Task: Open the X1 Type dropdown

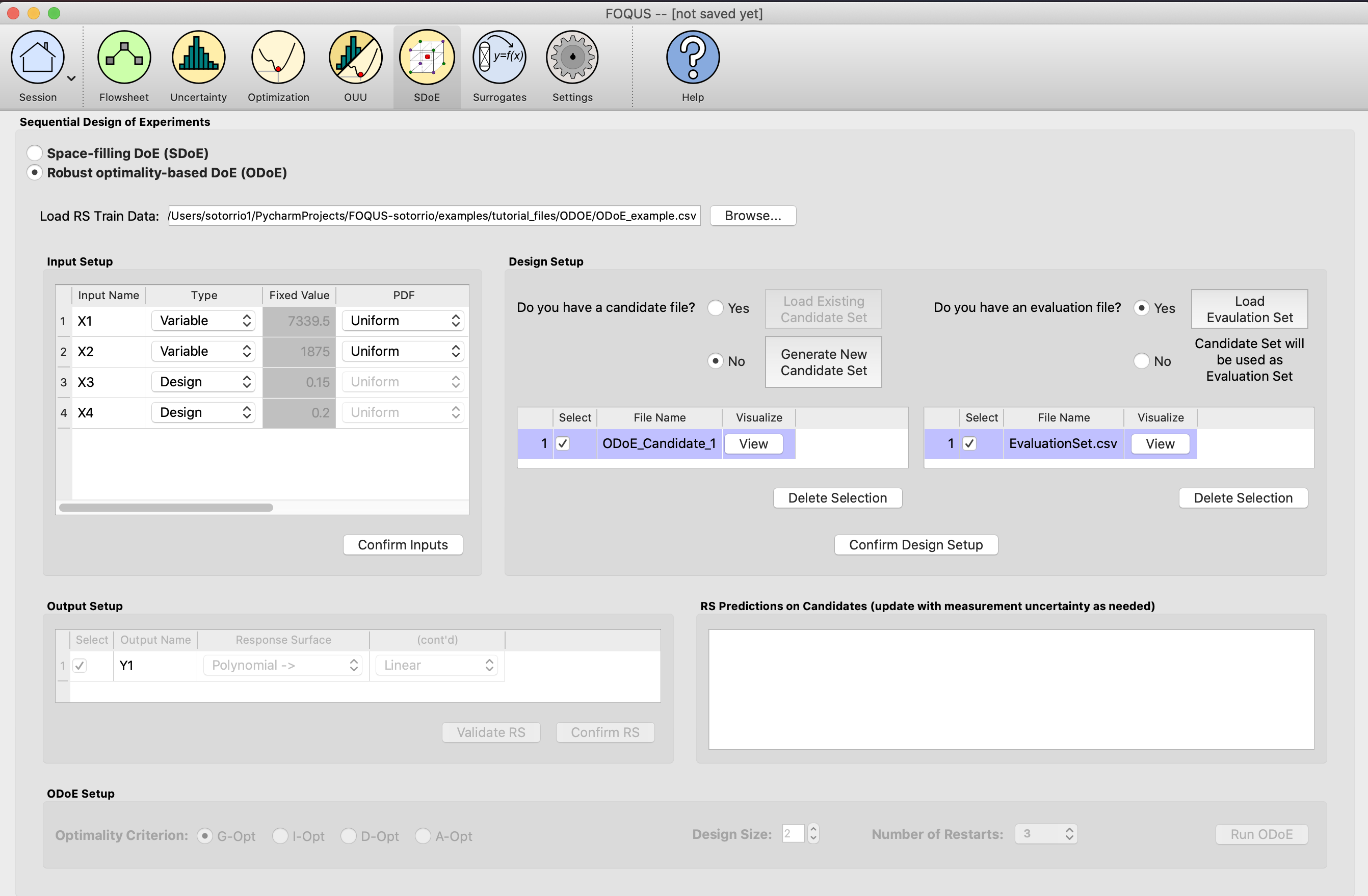Action: [x=203, y=321]
